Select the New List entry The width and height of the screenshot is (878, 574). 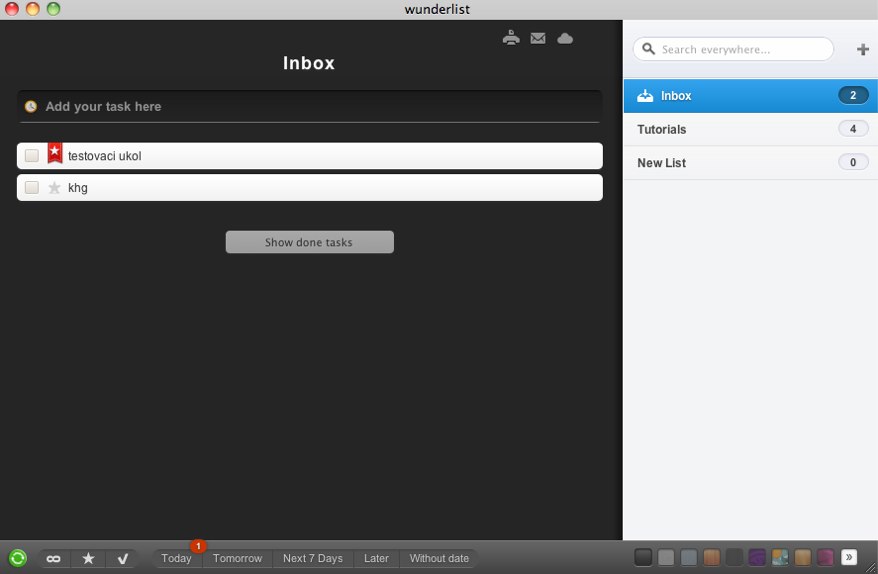(750, 163)
